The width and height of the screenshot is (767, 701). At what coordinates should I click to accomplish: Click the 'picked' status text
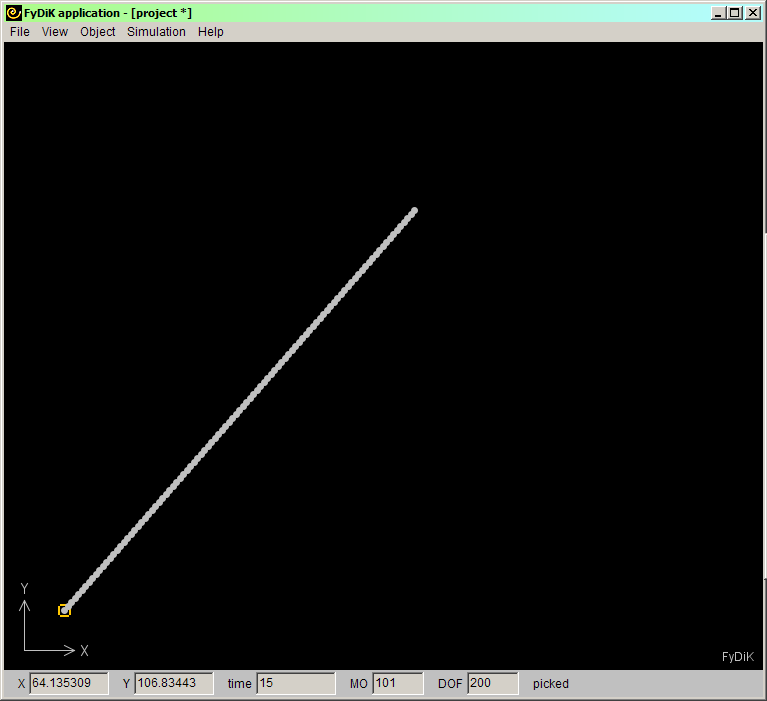pos(551,684)
